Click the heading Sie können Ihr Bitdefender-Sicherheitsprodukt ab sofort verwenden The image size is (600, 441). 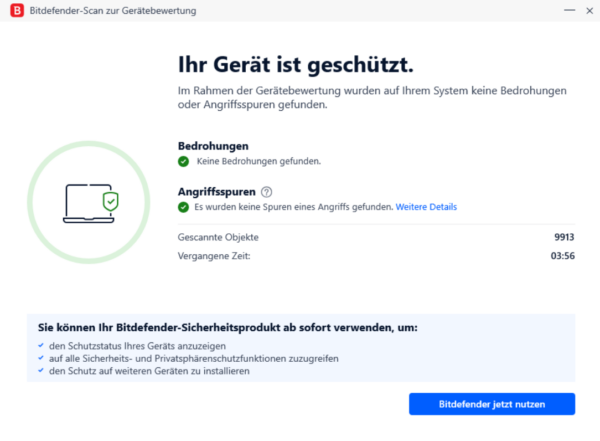[228, 328]
